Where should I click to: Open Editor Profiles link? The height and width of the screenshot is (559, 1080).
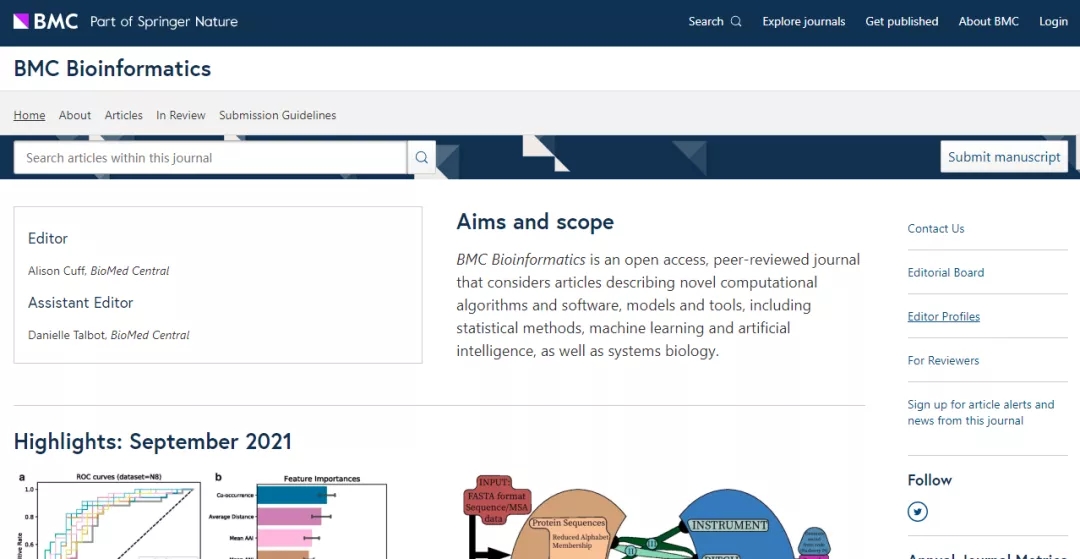point(943,316)
